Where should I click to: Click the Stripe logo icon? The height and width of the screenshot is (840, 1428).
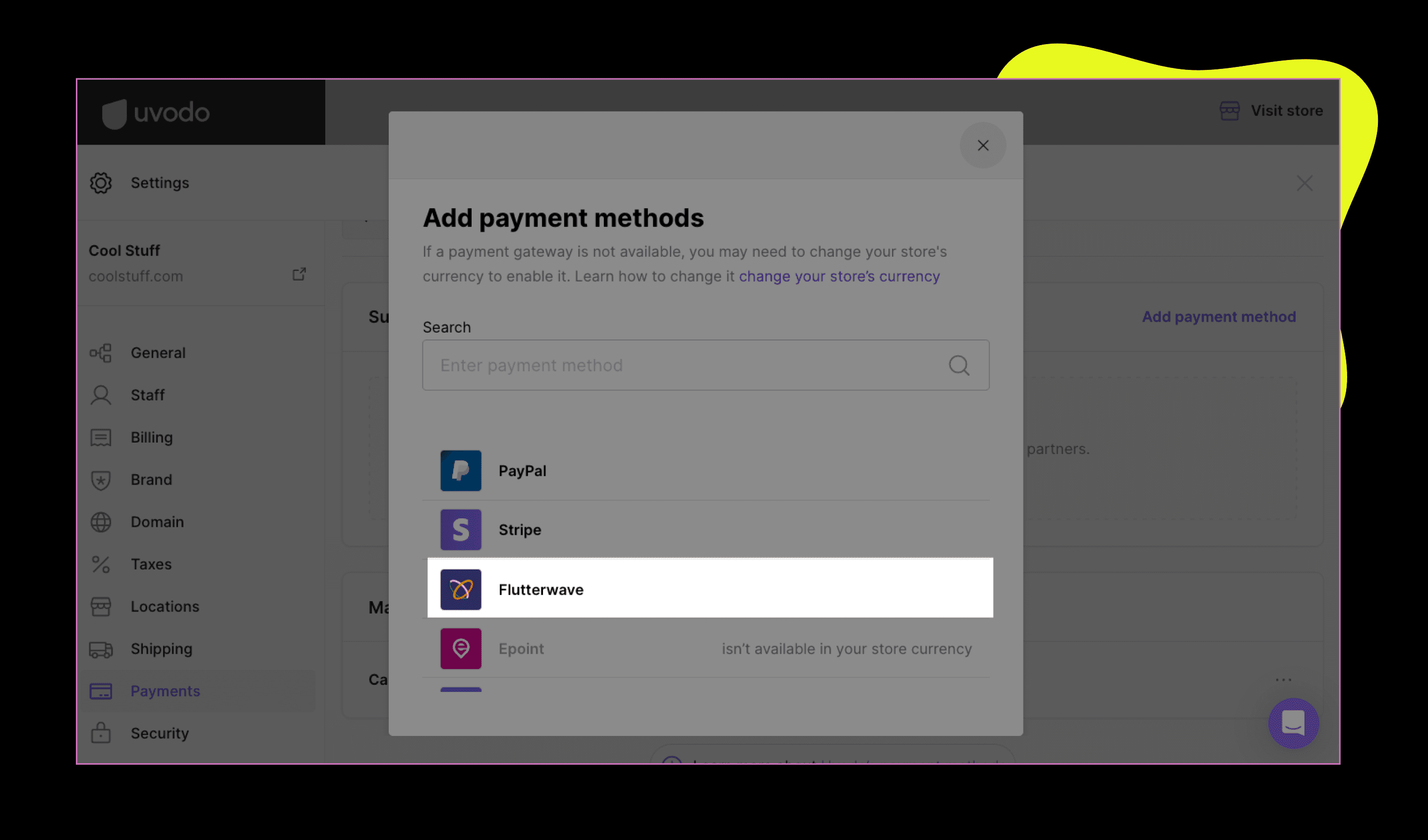(x=461, y=530)
